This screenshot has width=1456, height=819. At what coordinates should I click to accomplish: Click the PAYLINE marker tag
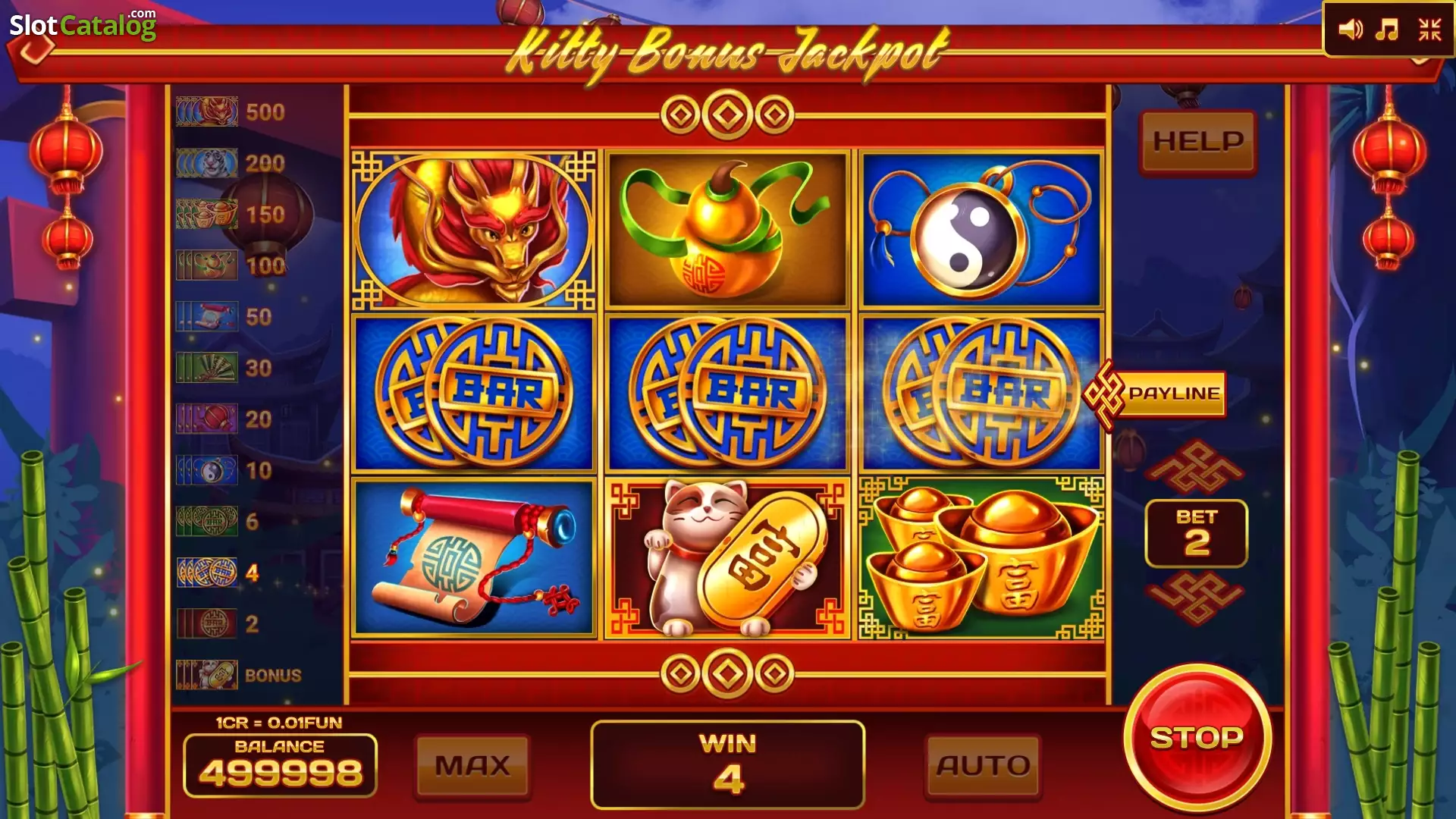click(x=1154, y=394)
